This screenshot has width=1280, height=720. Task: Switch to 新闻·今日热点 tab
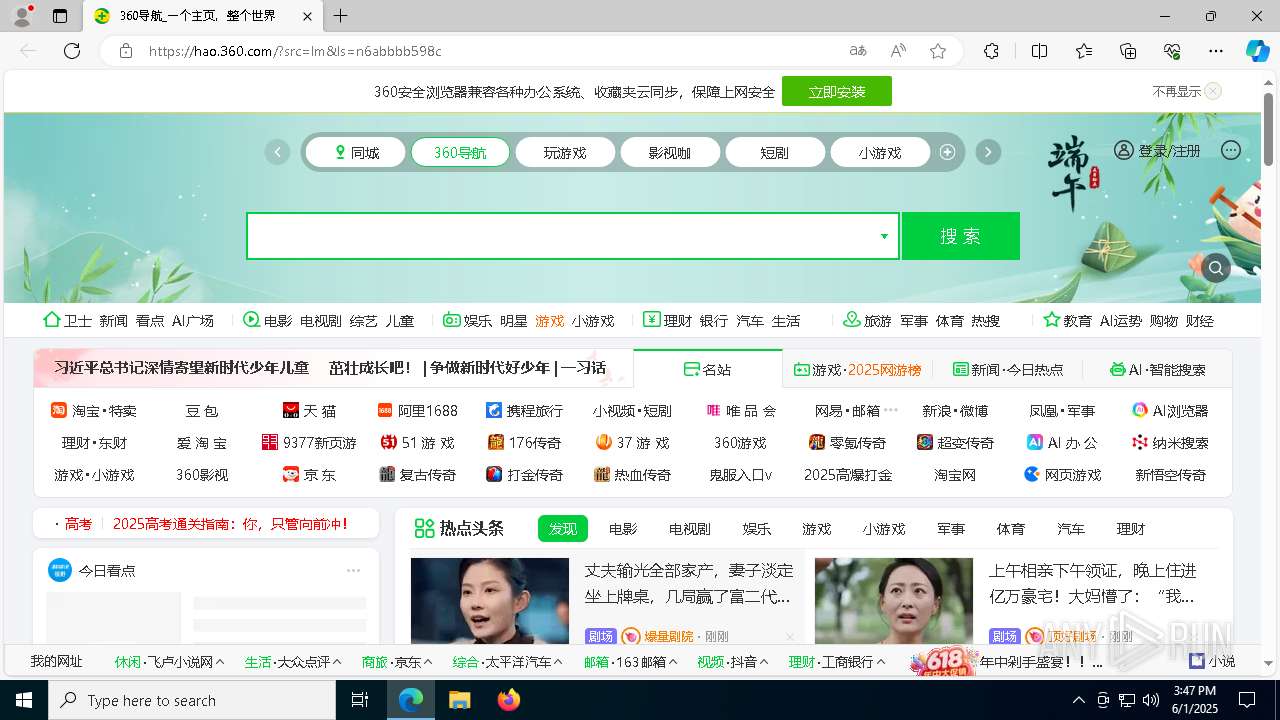(x=1008, y=369)
